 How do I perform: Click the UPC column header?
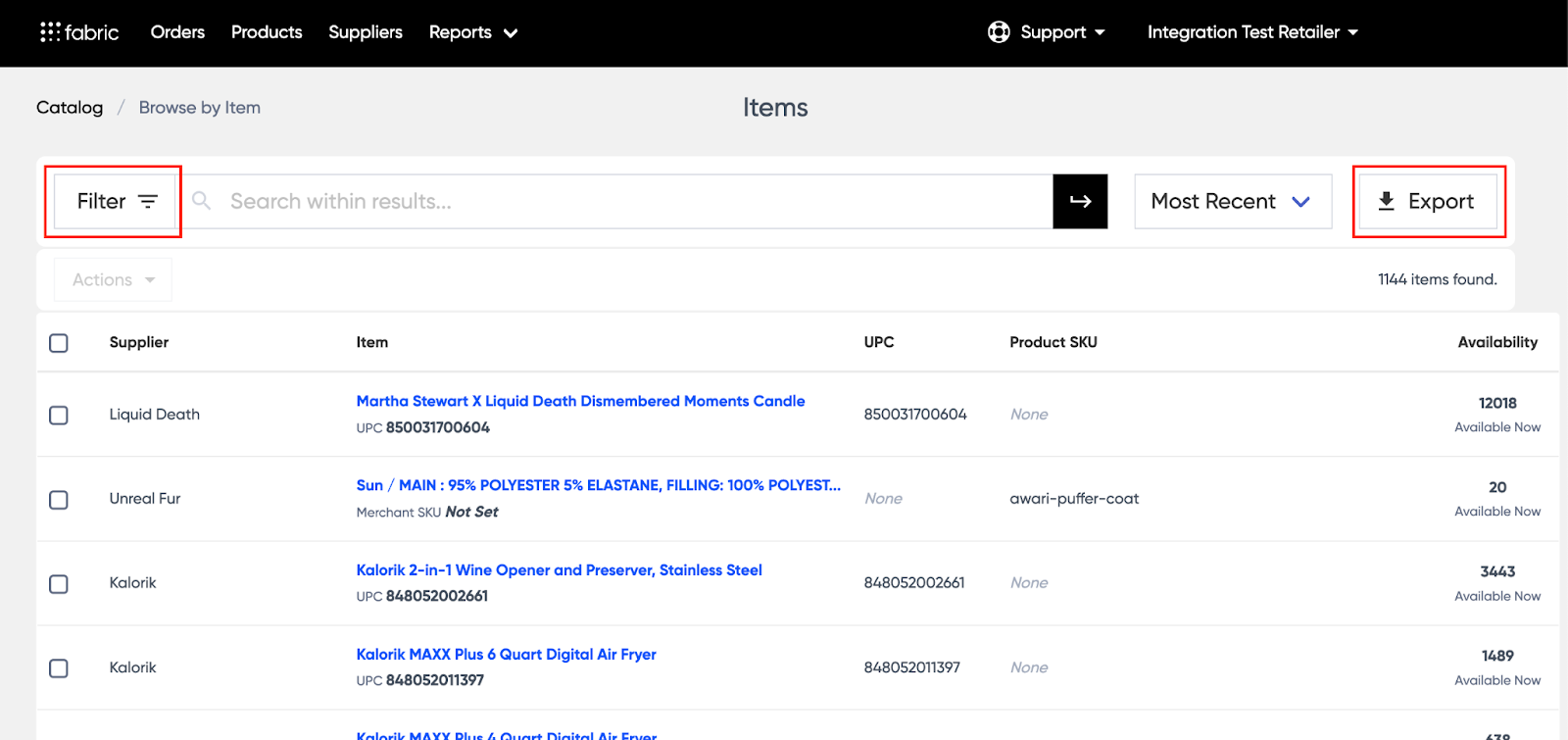(x=879, y=342)
